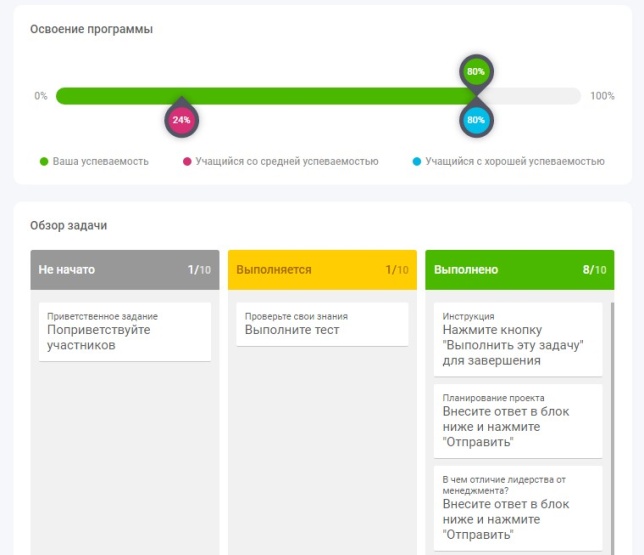This screenshot has width=644, height=555.
Task: Click the green dot next to Ваша успеваемость
Action: 44,161
